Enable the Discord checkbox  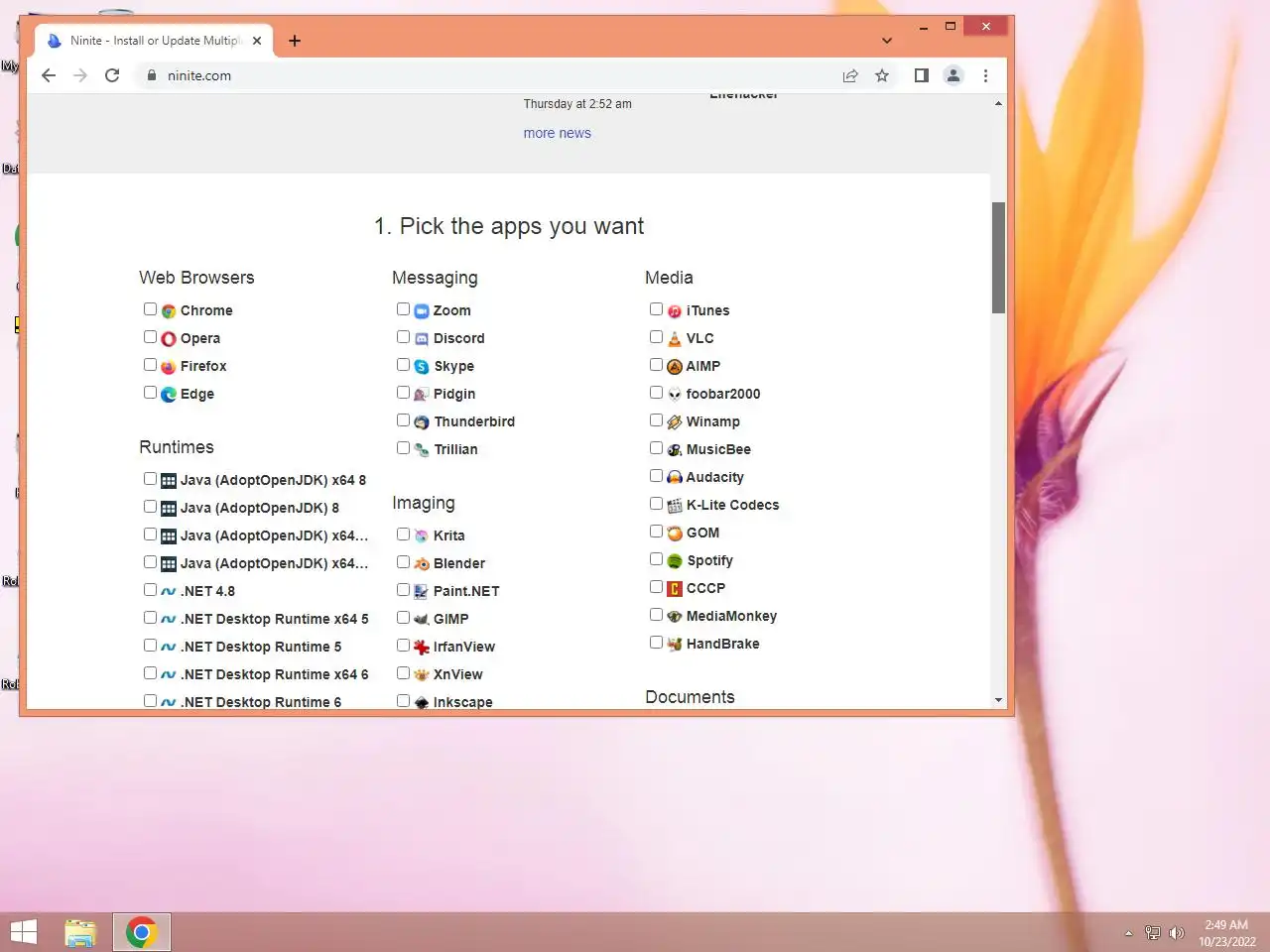click(403, 337)
